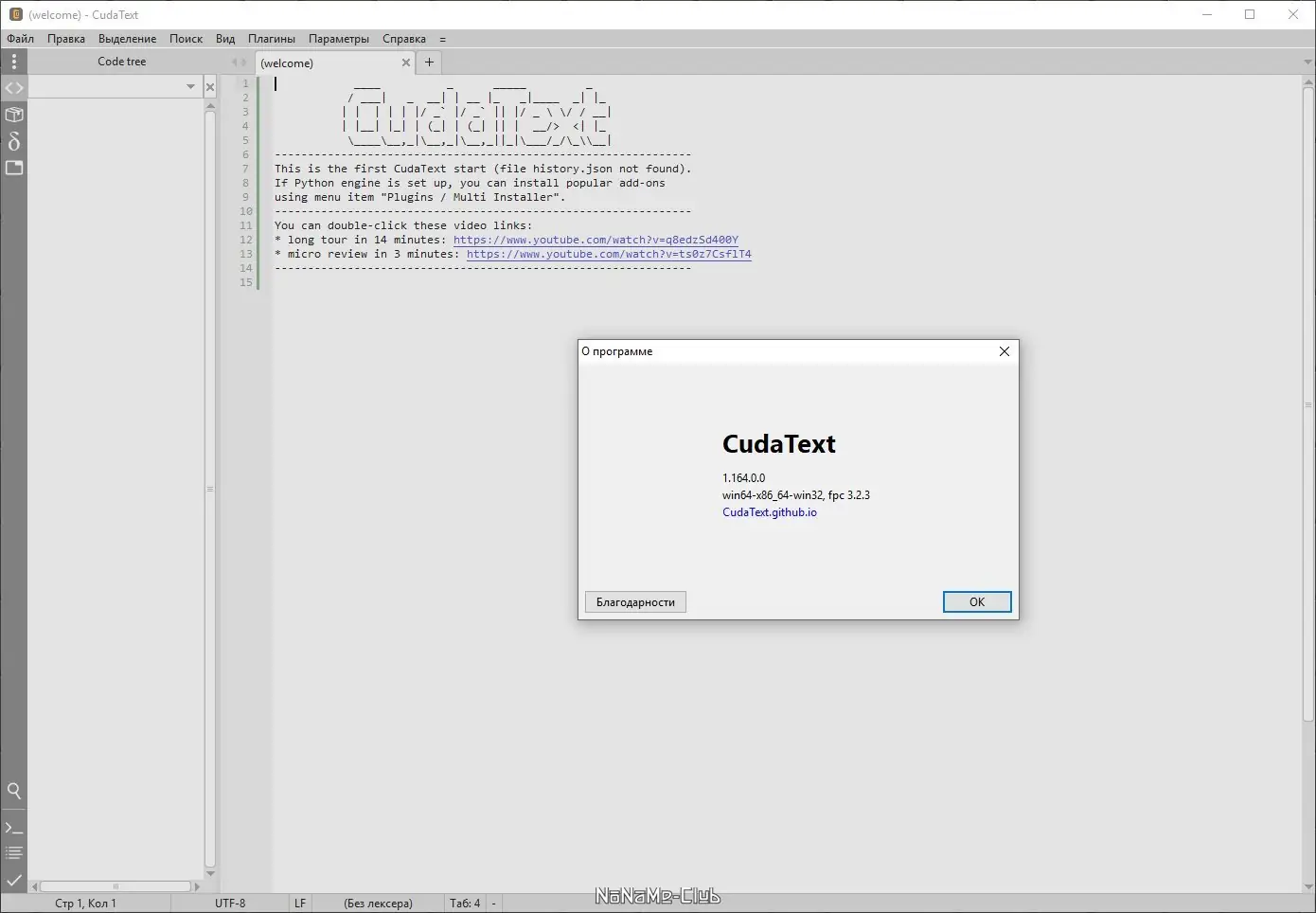
Task: Click the CudaText heading in dialog
Action: click(779, 444)
